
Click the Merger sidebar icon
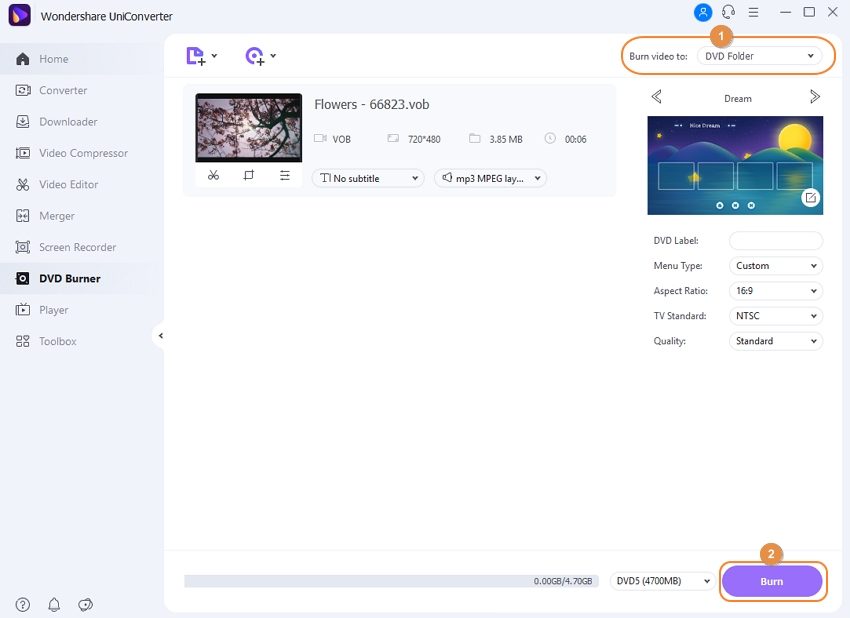[23, 216]
